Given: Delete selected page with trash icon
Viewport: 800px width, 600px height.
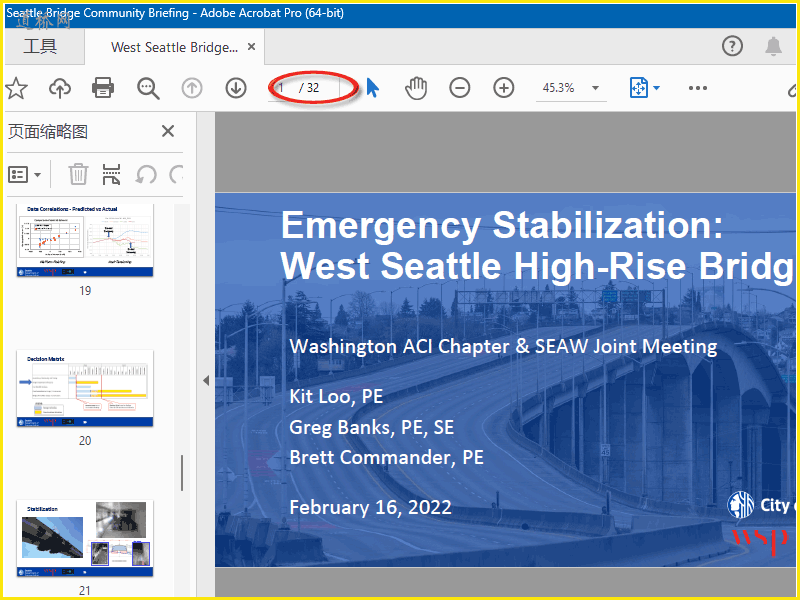Looking at the screenshot, I should [78, 174].
